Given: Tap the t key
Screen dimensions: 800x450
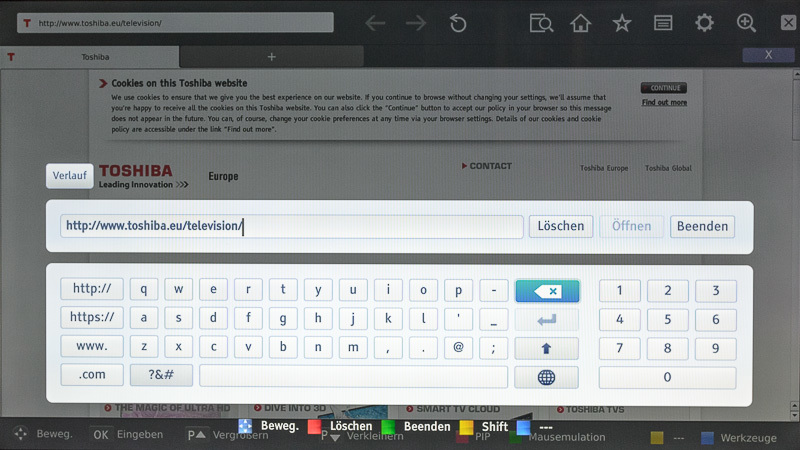Looking at the screenshot, I should pos(283,289).
